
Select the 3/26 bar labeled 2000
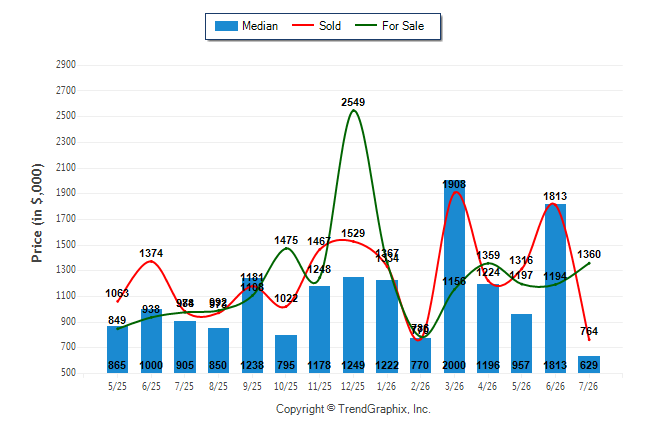[454, 277]
